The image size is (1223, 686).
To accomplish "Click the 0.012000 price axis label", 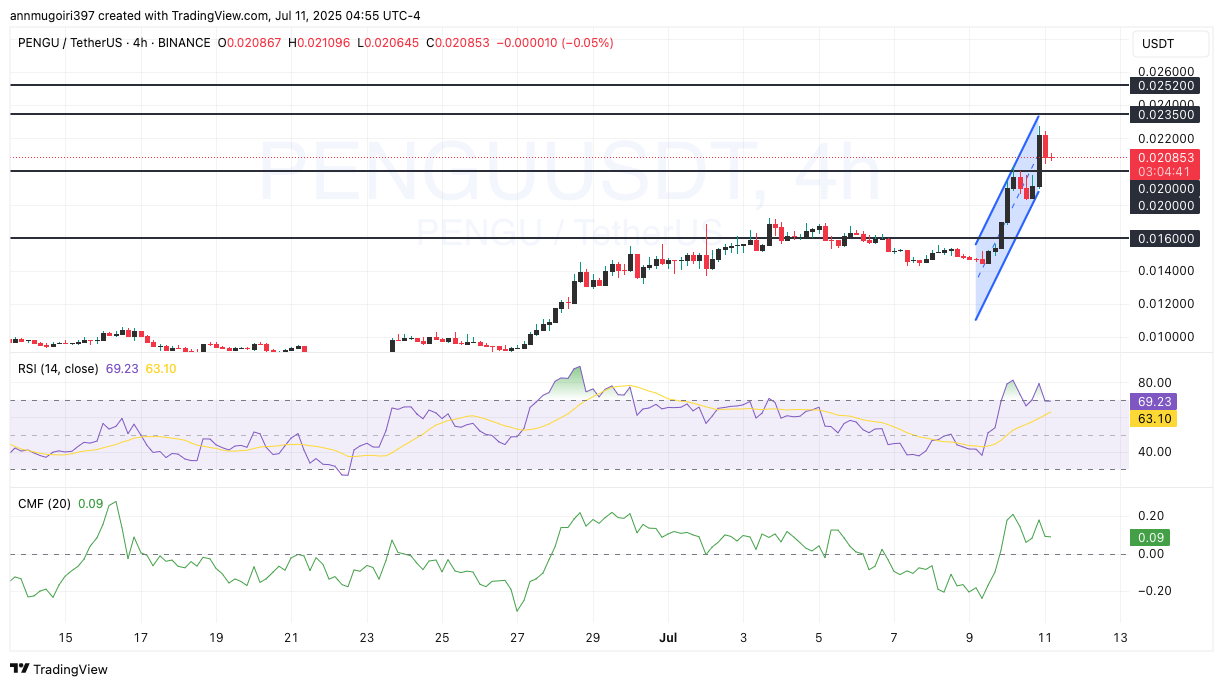I will 1166,303.
